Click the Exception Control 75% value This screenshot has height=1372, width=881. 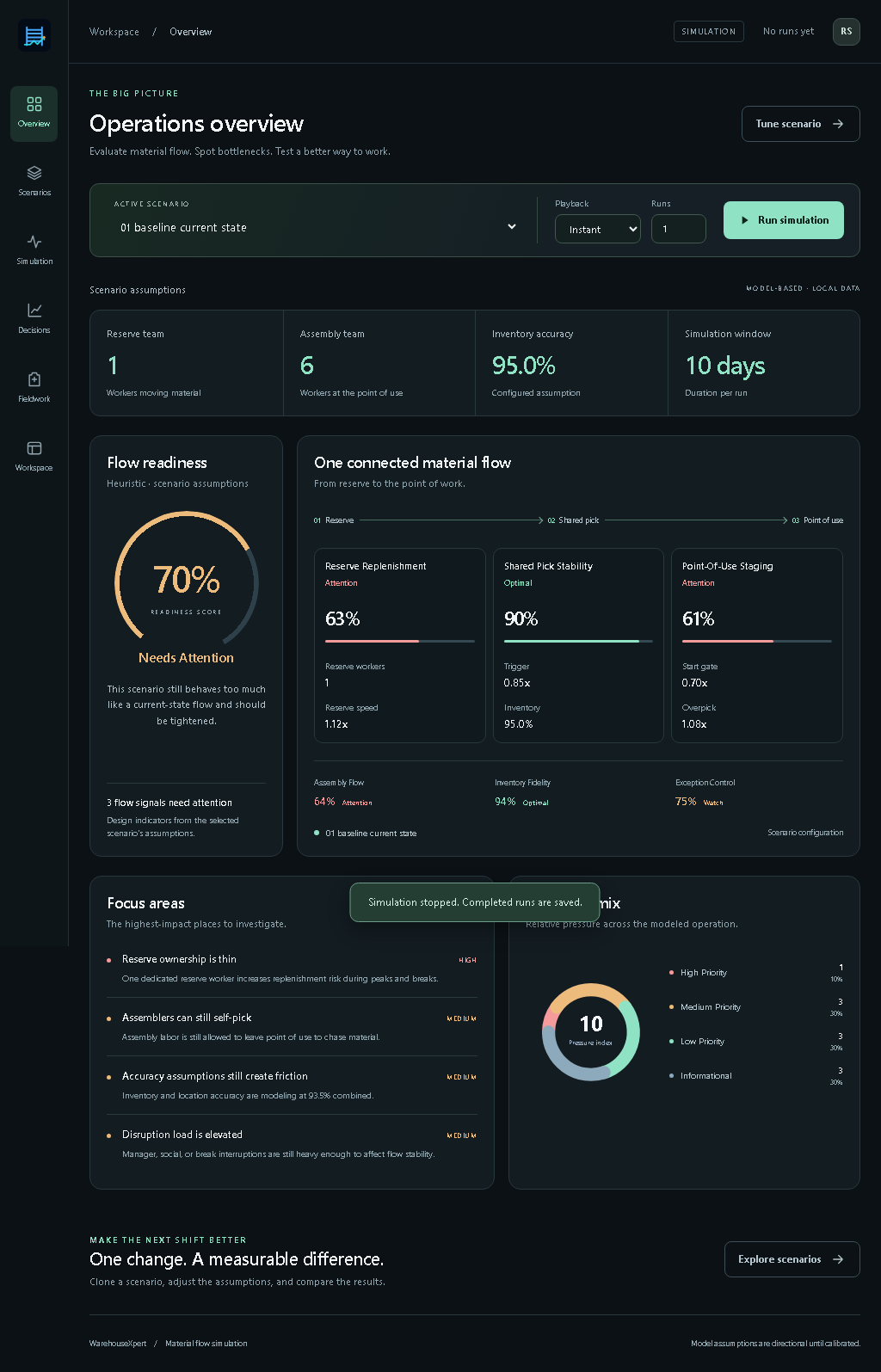click(686, 802)
